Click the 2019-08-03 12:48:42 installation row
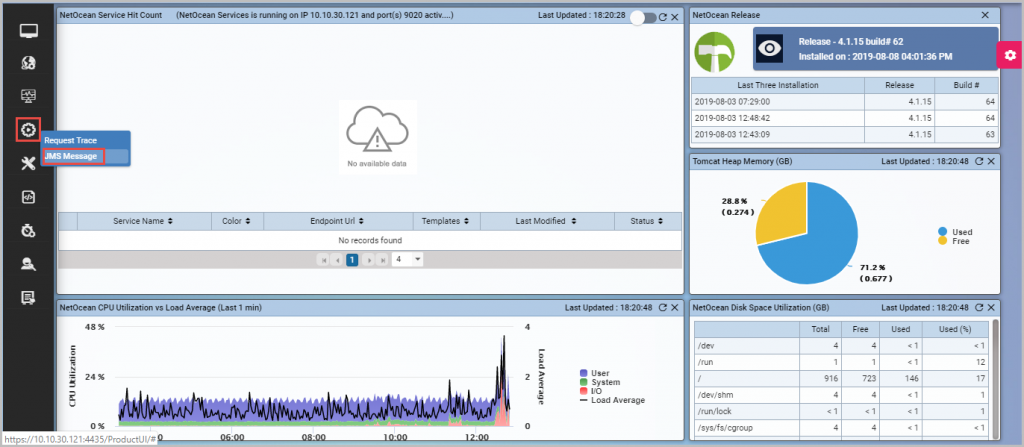Screen dimensions: 1024x447 pyautogui.click(x=844, y=118)
